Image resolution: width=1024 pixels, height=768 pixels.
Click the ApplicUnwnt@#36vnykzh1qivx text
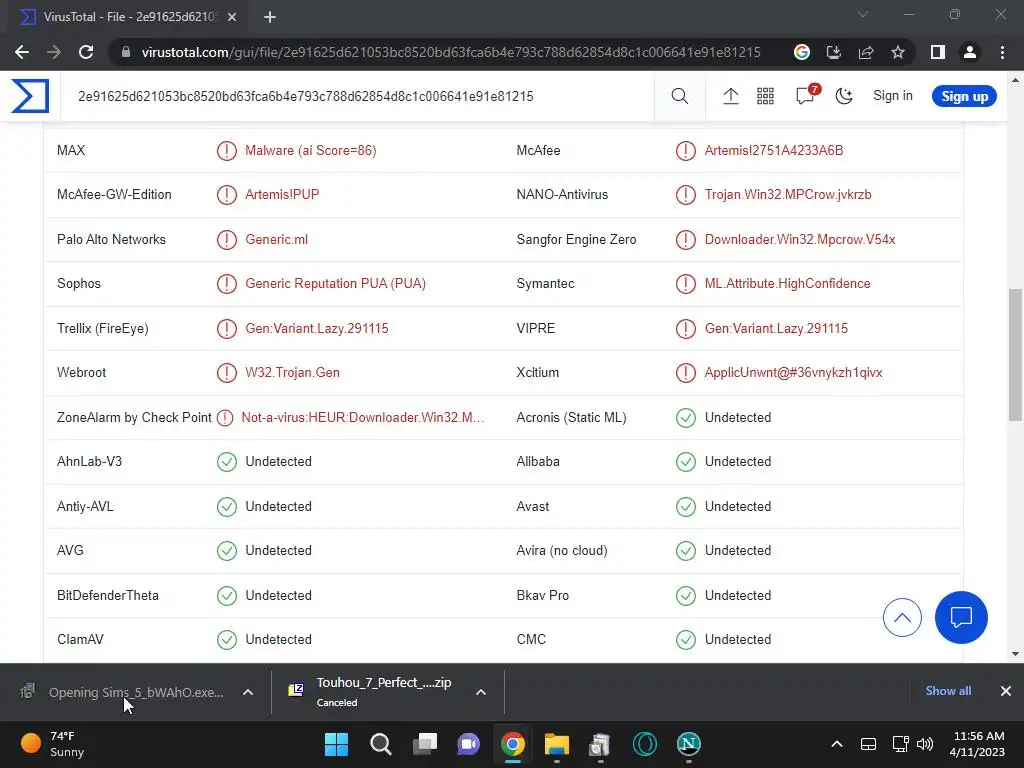[793, 373]
